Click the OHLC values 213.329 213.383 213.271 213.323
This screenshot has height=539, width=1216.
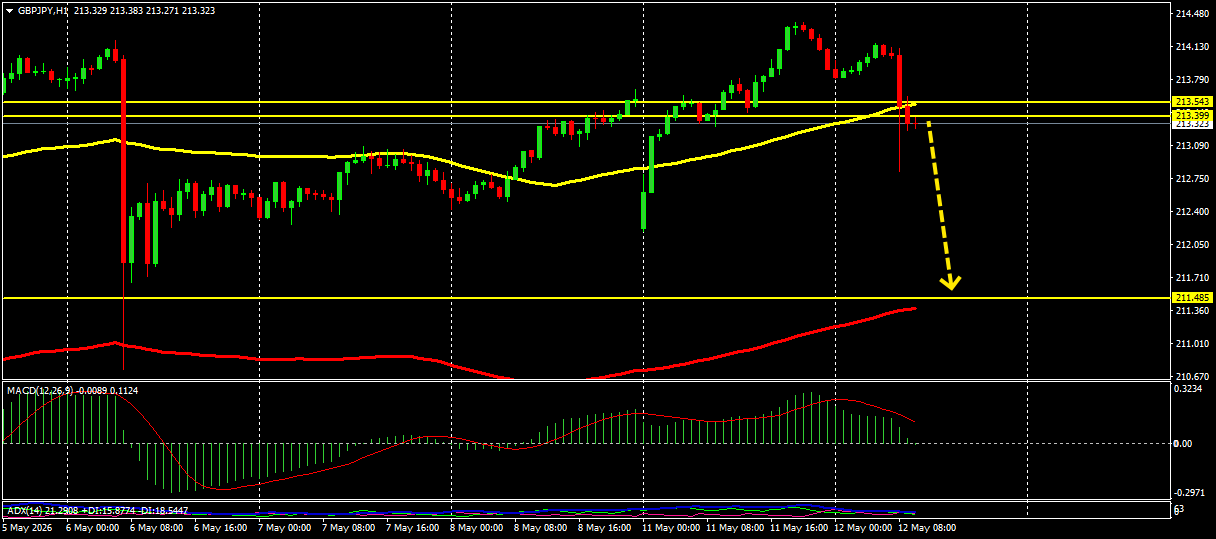pos(143,10)
